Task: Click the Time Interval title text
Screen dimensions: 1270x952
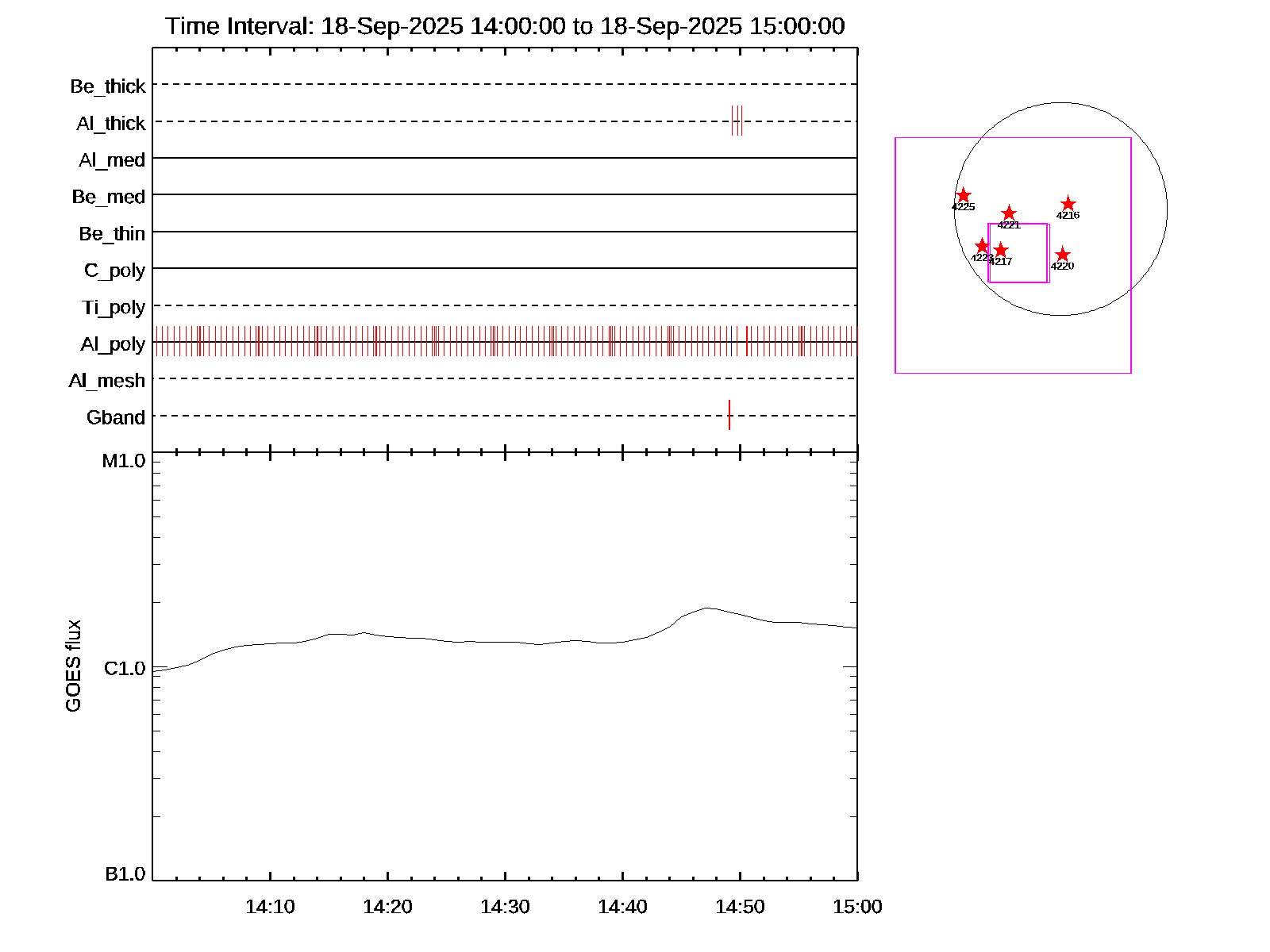Action: point(505,26)
